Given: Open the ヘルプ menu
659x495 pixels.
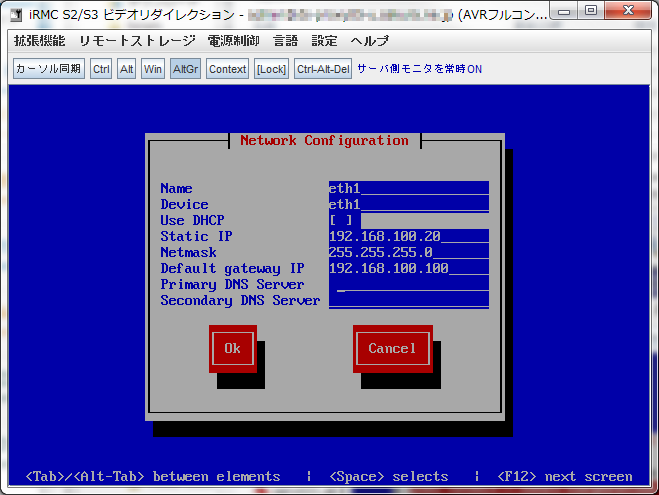Looking at the screenshot, I should click(x=369, y=42).
